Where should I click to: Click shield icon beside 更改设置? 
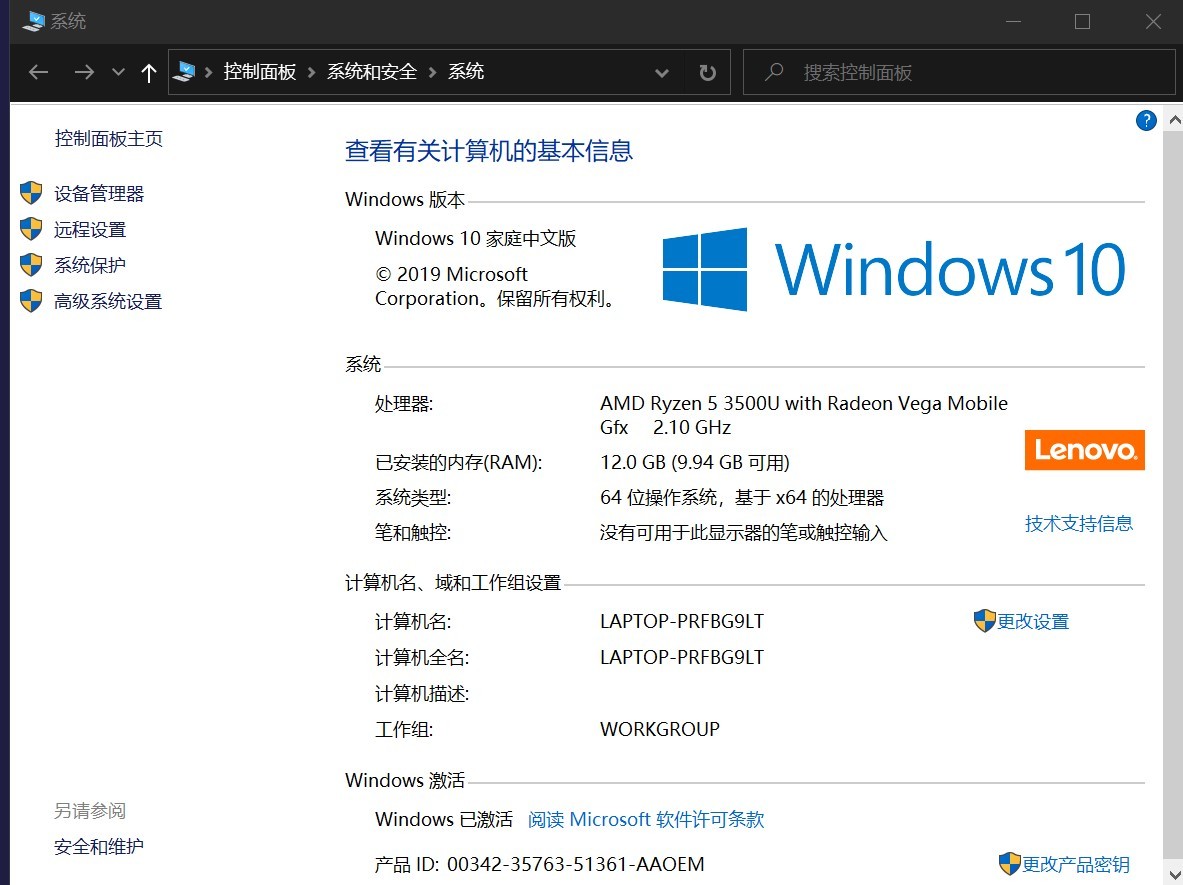985,621
